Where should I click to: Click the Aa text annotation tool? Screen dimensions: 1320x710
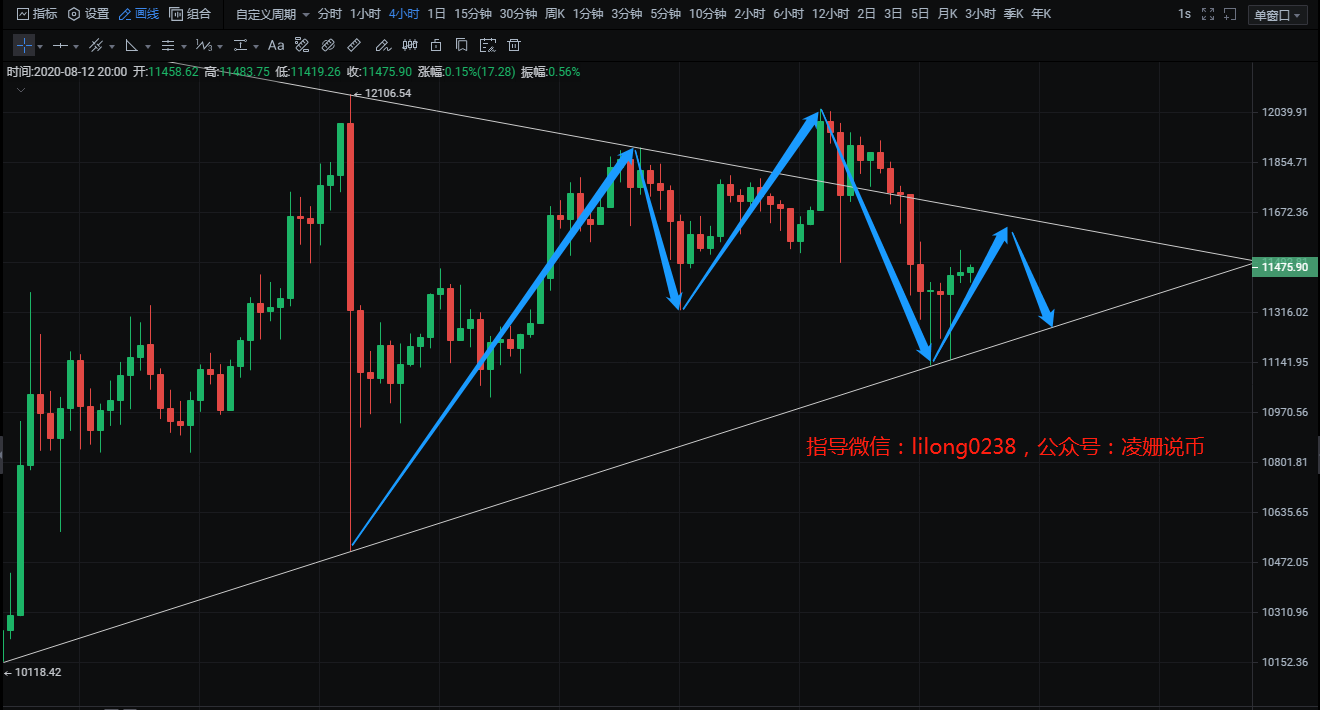click(276, 46)
